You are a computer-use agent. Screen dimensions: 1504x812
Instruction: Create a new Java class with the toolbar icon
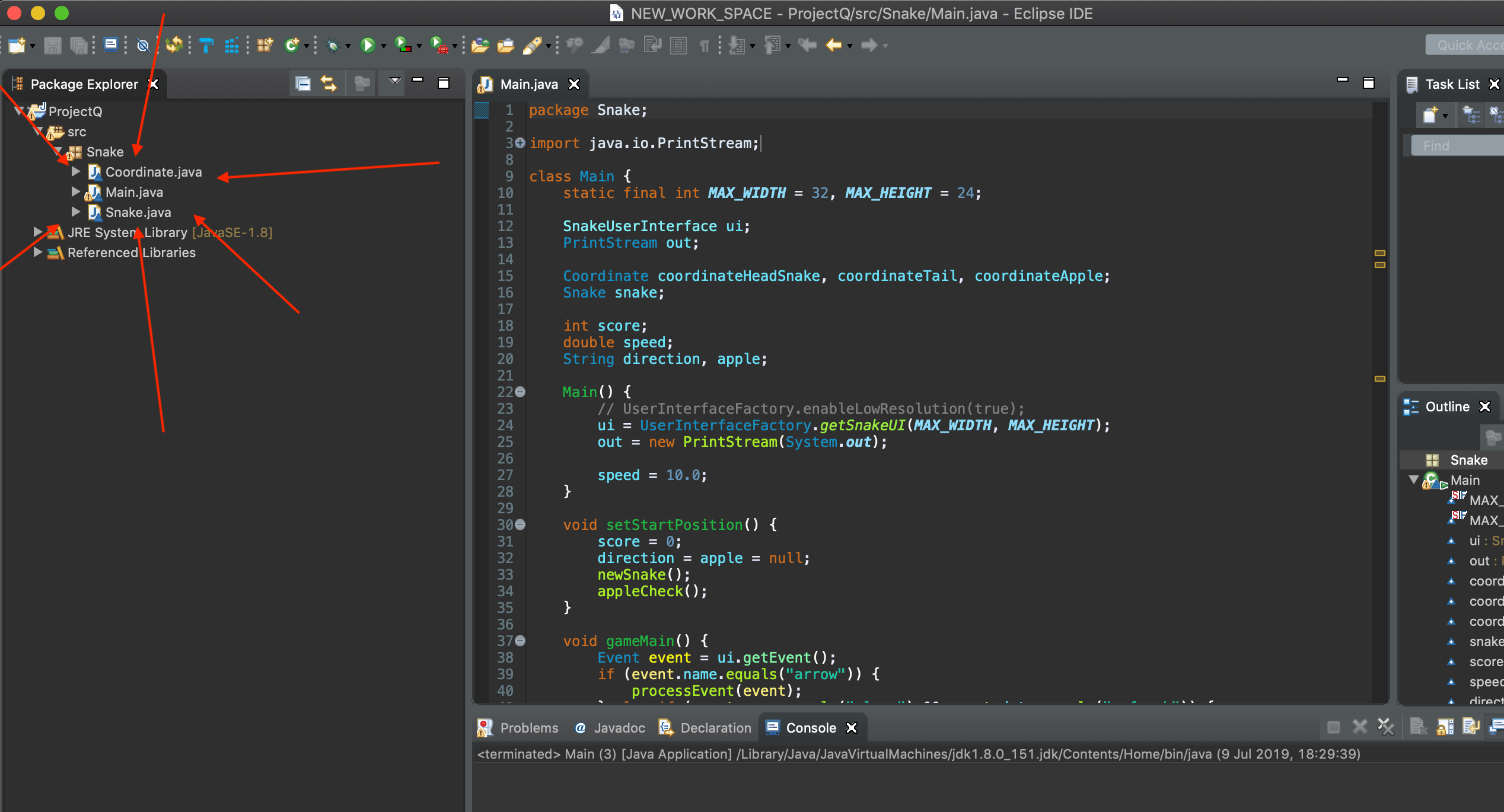click(x=292, y=45)
